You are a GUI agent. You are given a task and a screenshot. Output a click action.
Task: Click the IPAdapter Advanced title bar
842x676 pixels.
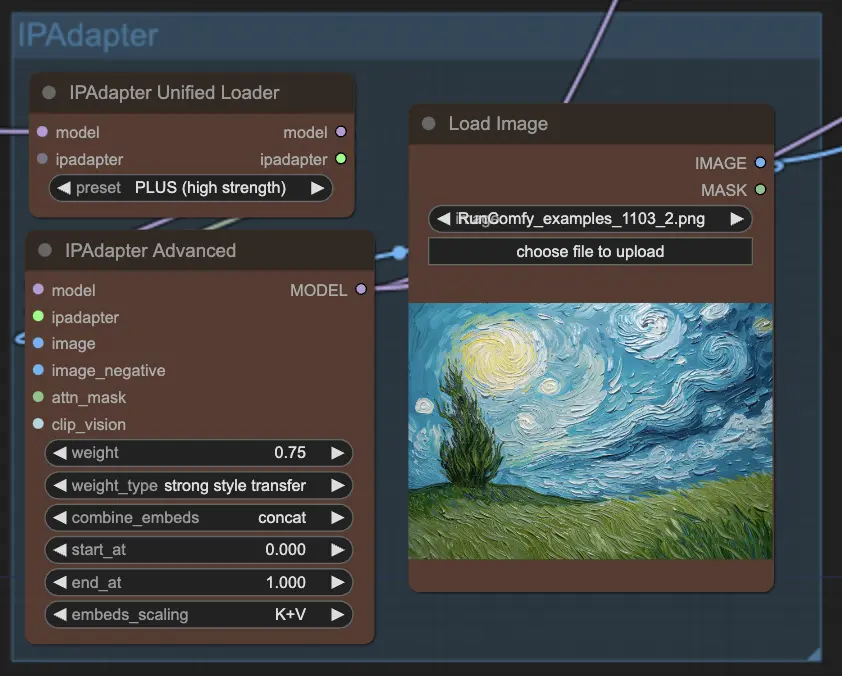pyautogui.click(x=199, y=250)
